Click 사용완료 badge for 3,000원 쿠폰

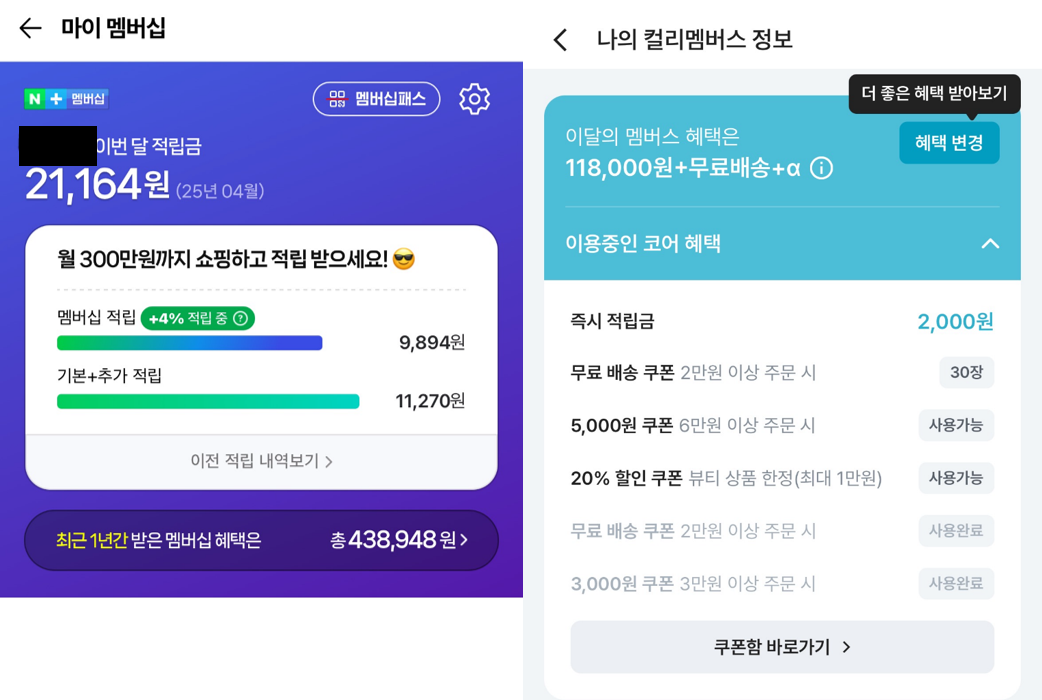pyautogui.click(x=956, y=584)
